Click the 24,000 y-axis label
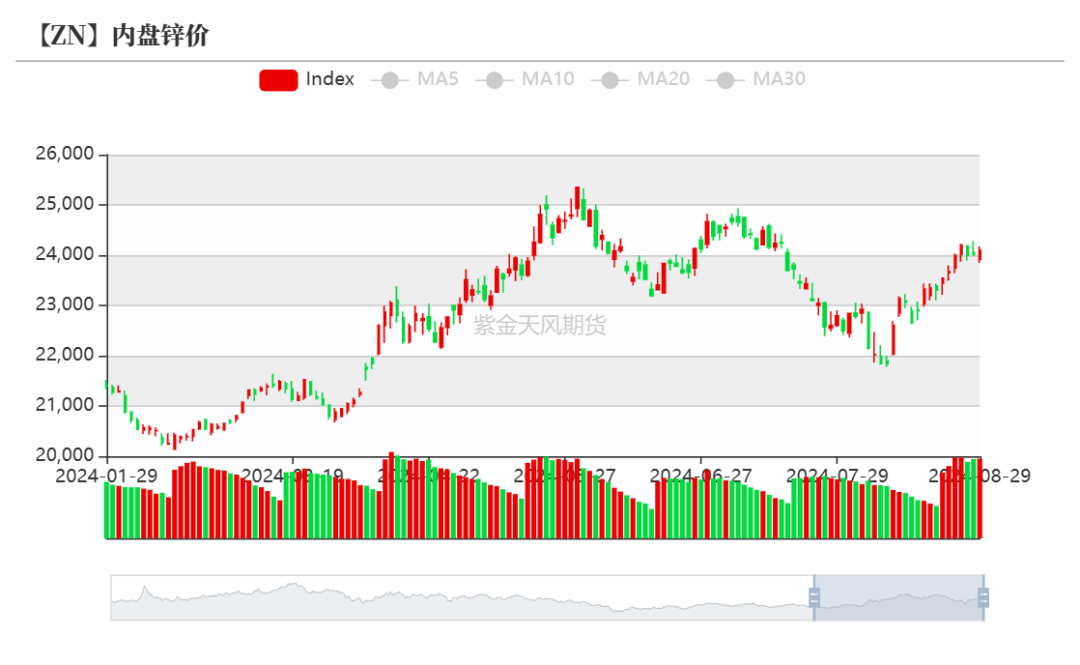Viewport: 1080px width, 665px height. [65, 254]
